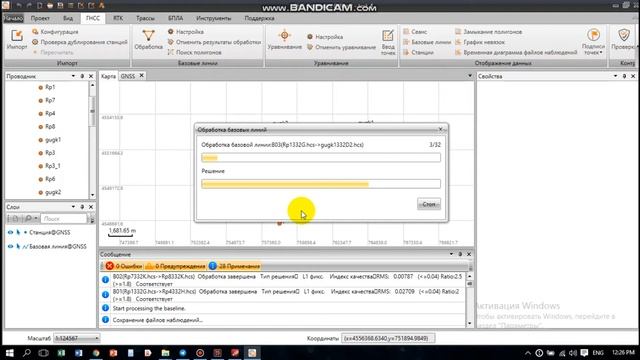Show Базовые линии data view
640x360 pixels.
coord(427,42)
